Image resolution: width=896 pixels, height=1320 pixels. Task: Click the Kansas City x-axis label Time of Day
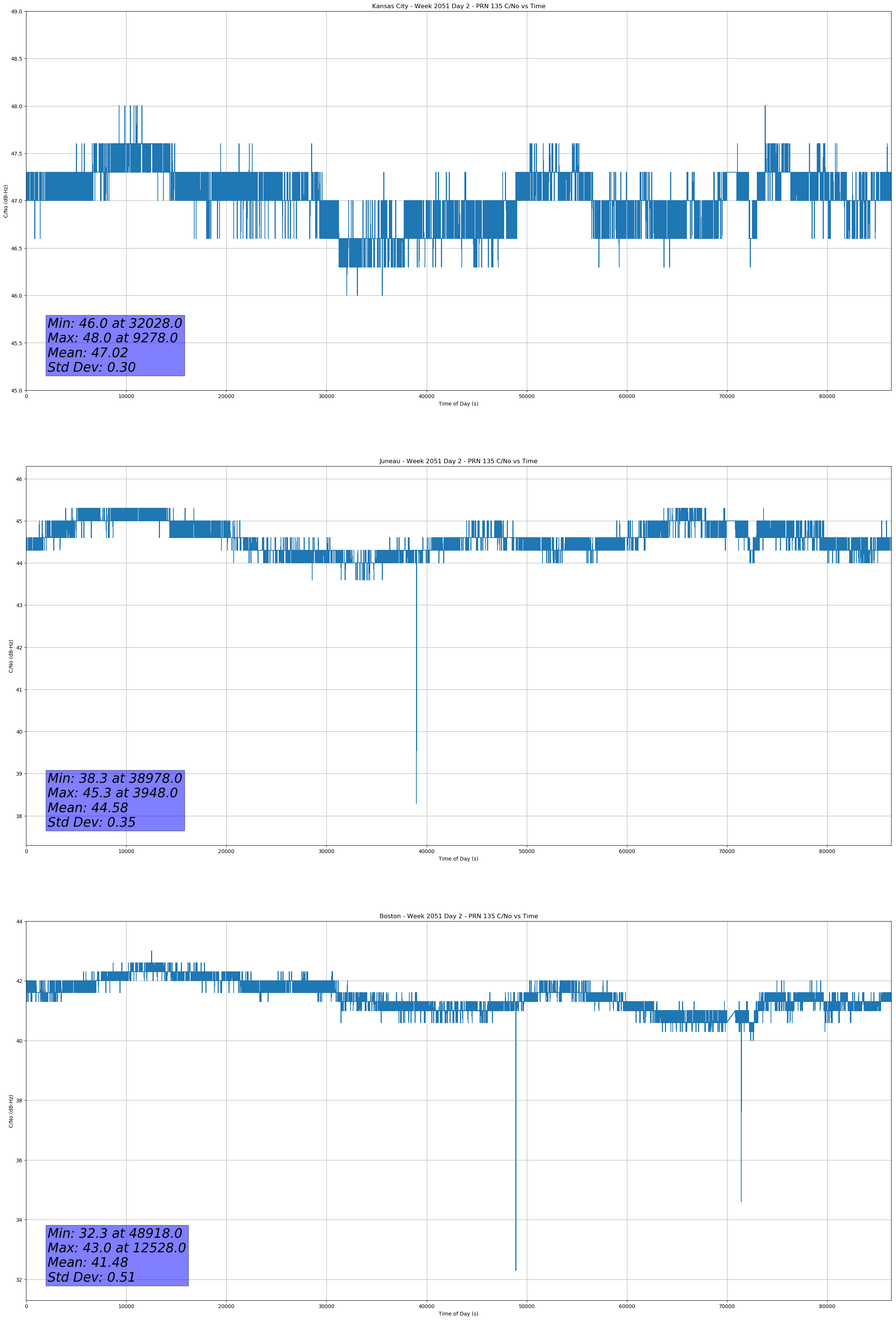(x=458, y=404)
